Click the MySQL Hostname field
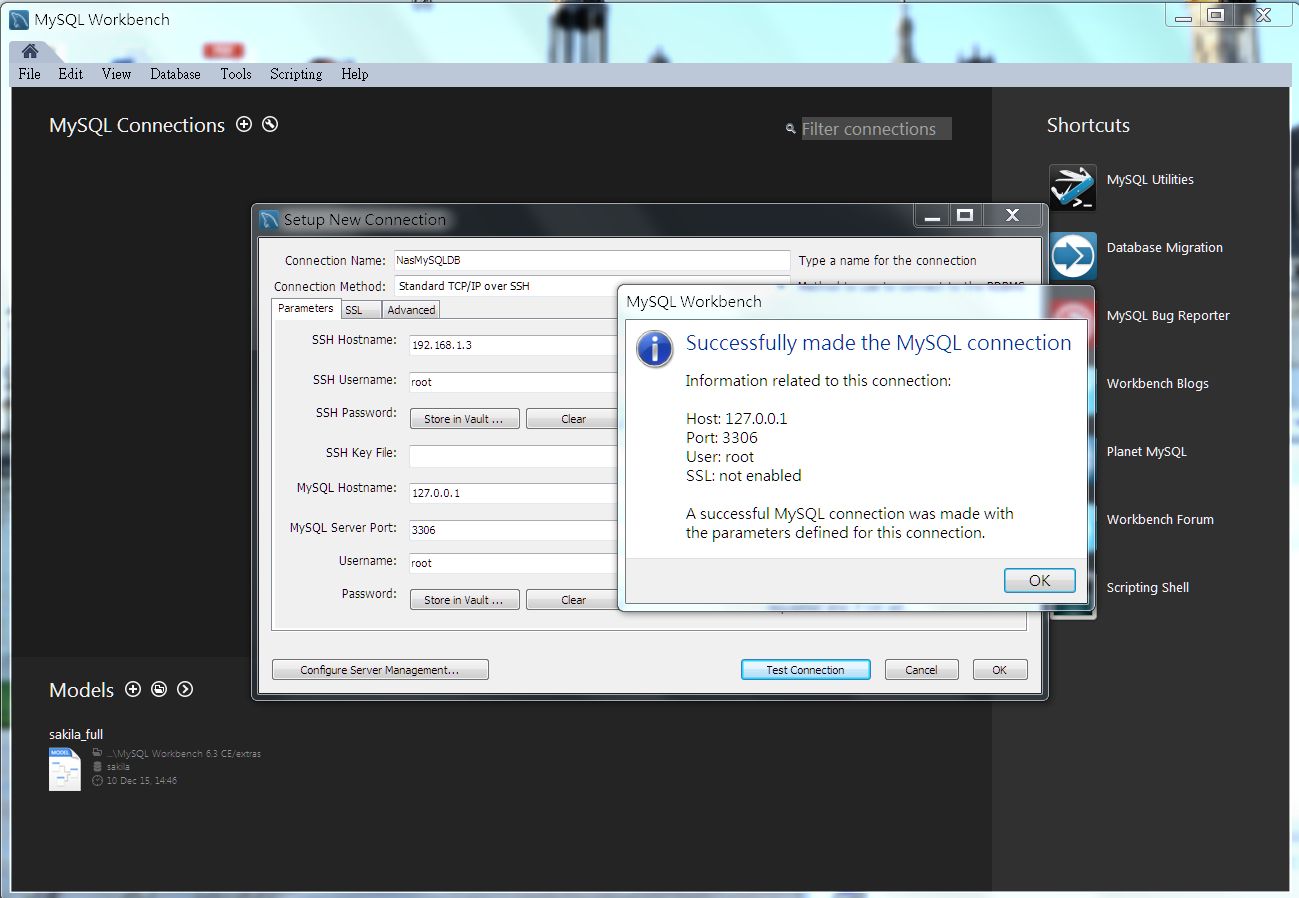1299x898 pixels. pos(514,493)
